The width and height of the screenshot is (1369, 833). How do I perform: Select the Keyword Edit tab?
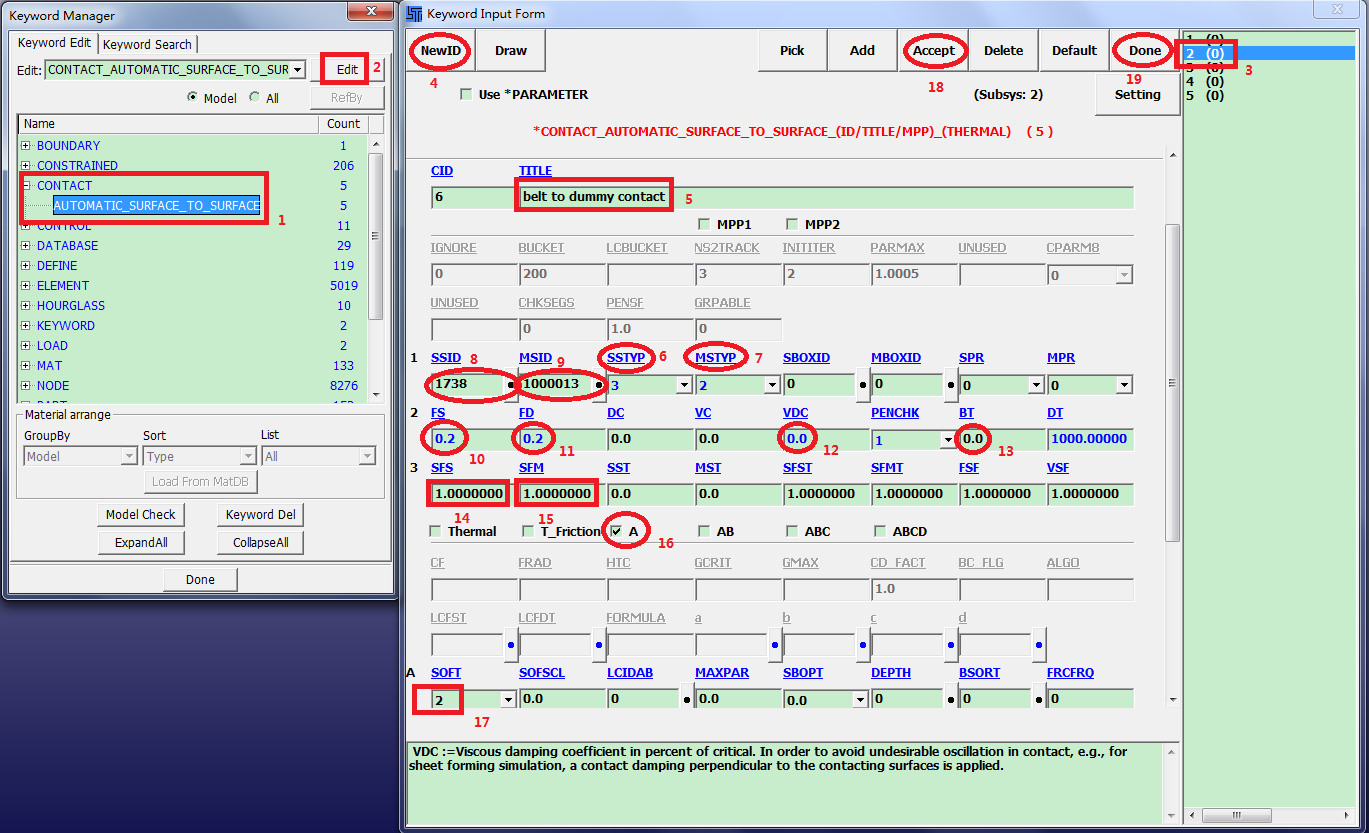[55, 43]
